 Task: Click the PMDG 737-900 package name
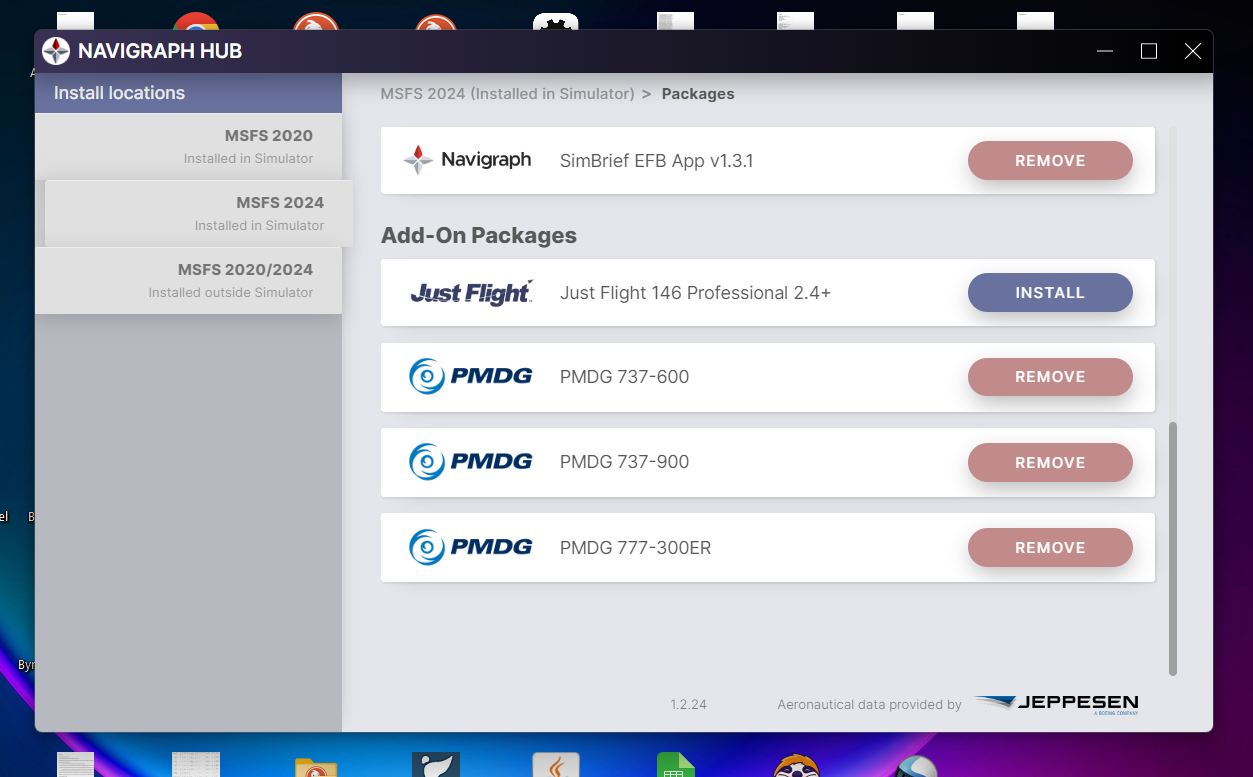624,462
